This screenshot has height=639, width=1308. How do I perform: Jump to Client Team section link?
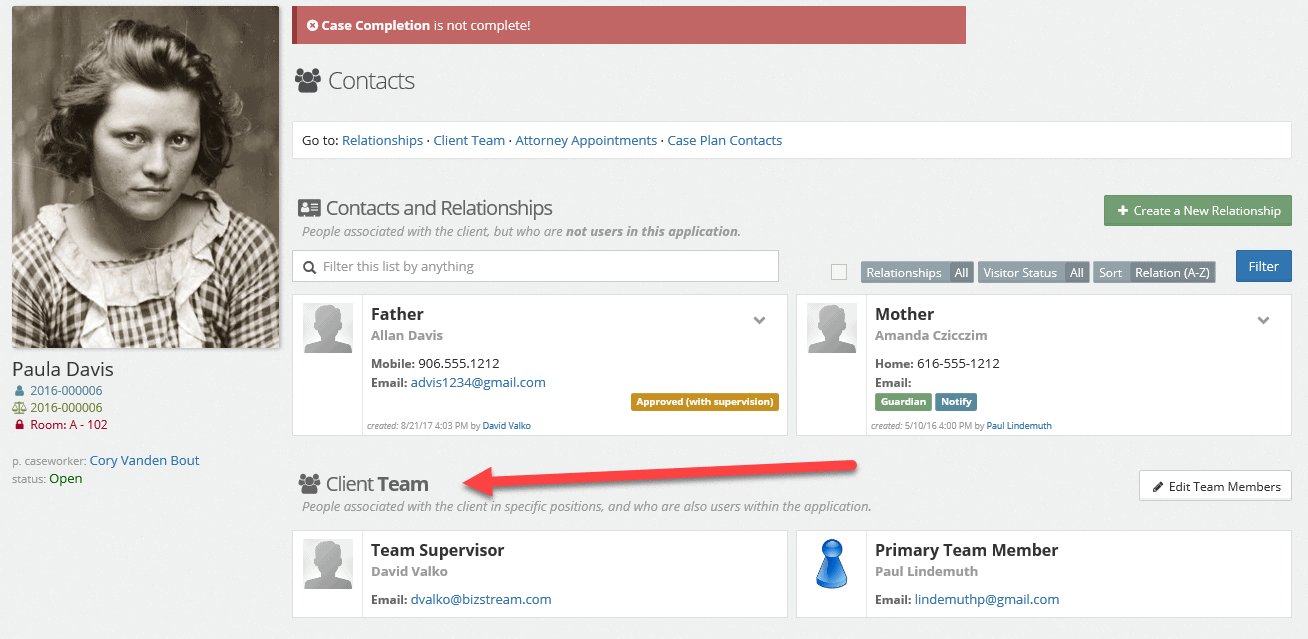469,141
